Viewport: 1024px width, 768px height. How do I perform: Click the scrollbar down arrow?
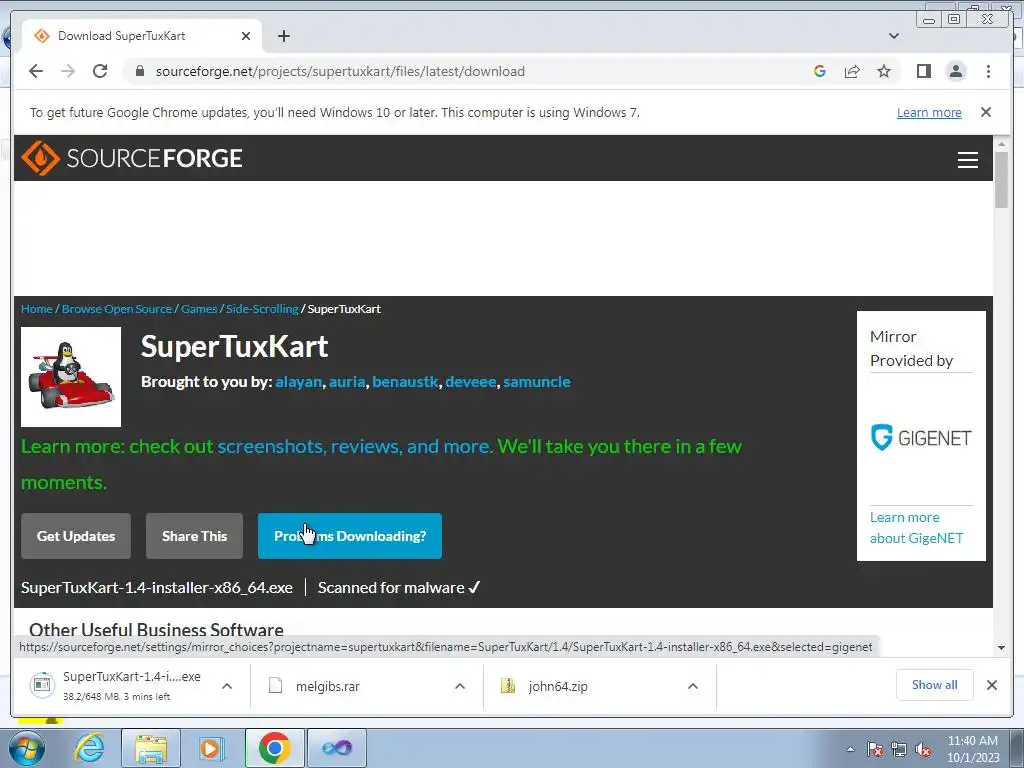1001,648
